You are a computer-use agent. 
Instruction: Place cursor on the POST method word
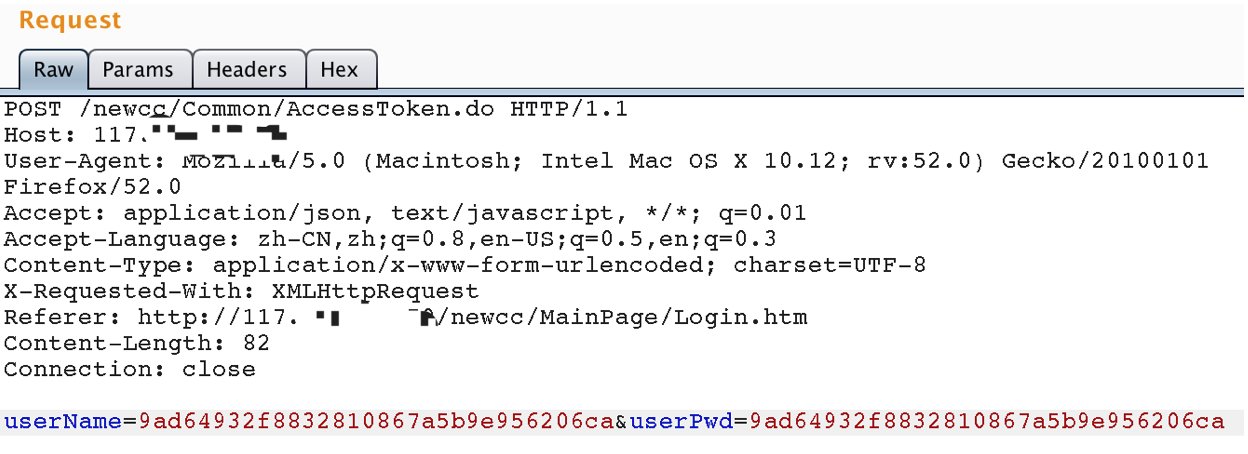(x=33, y=108)
